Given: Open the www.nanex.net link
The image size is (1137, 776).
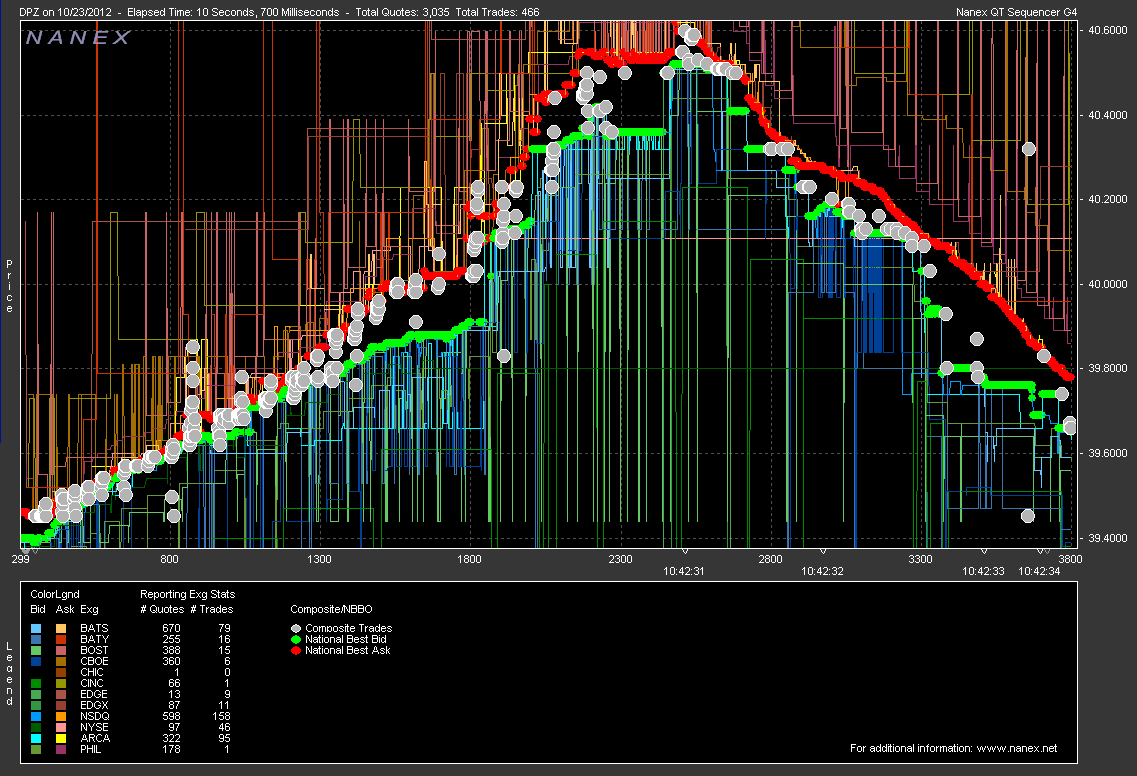Looking at the screenshot, I should coord(1017,748).
